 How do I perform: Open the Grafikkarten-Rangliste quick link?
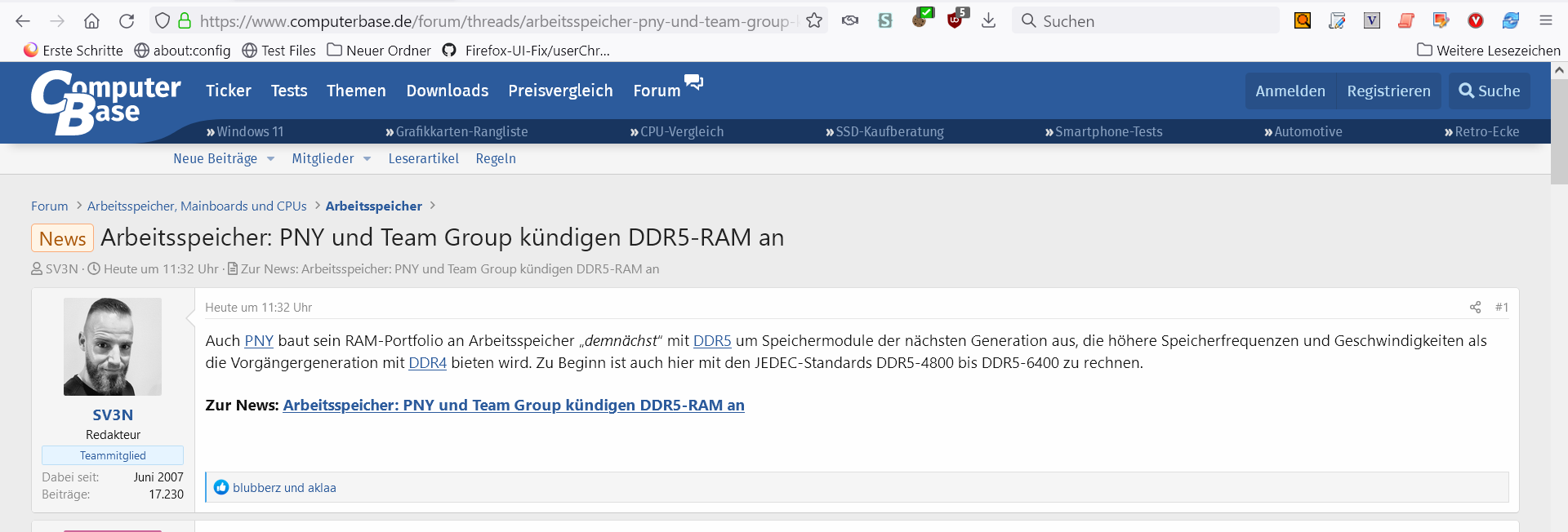point(457,132)
